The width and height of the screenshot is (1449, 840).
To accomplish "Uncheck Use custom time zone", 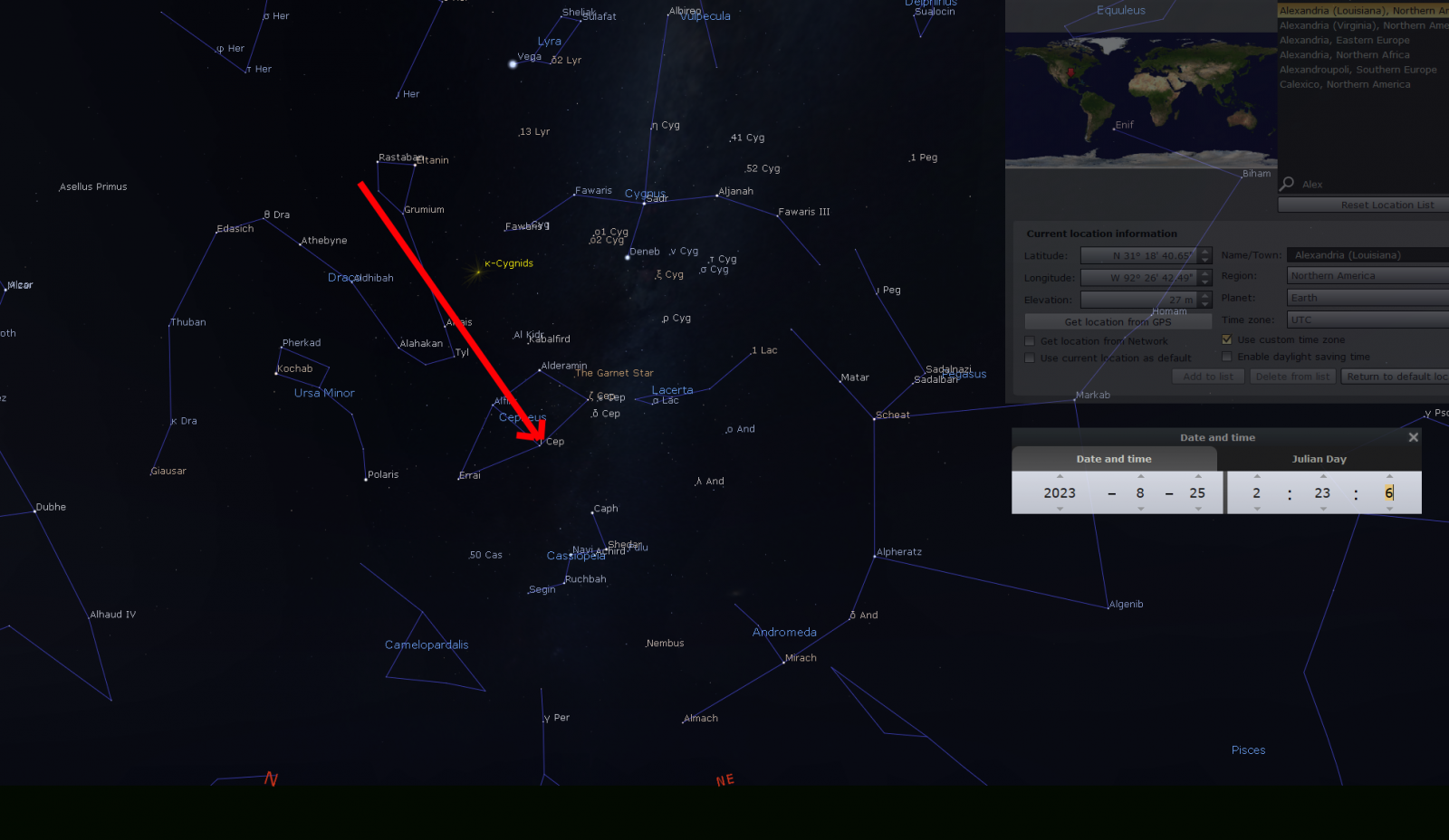I will [1227, 339].
